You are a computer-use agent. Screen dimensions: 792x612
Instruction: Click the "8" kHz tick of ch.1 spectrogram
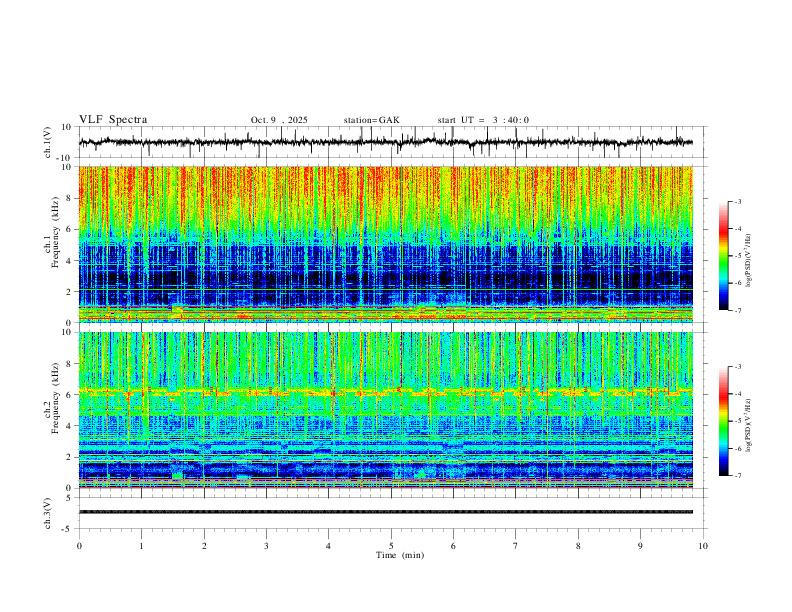pyautogui.click(x=70, y=198)
